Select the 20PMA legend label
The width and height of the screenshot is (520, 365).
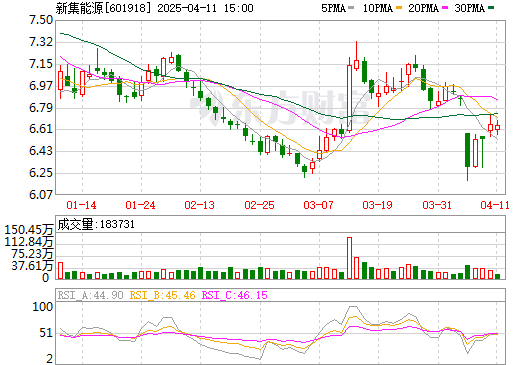423,8
